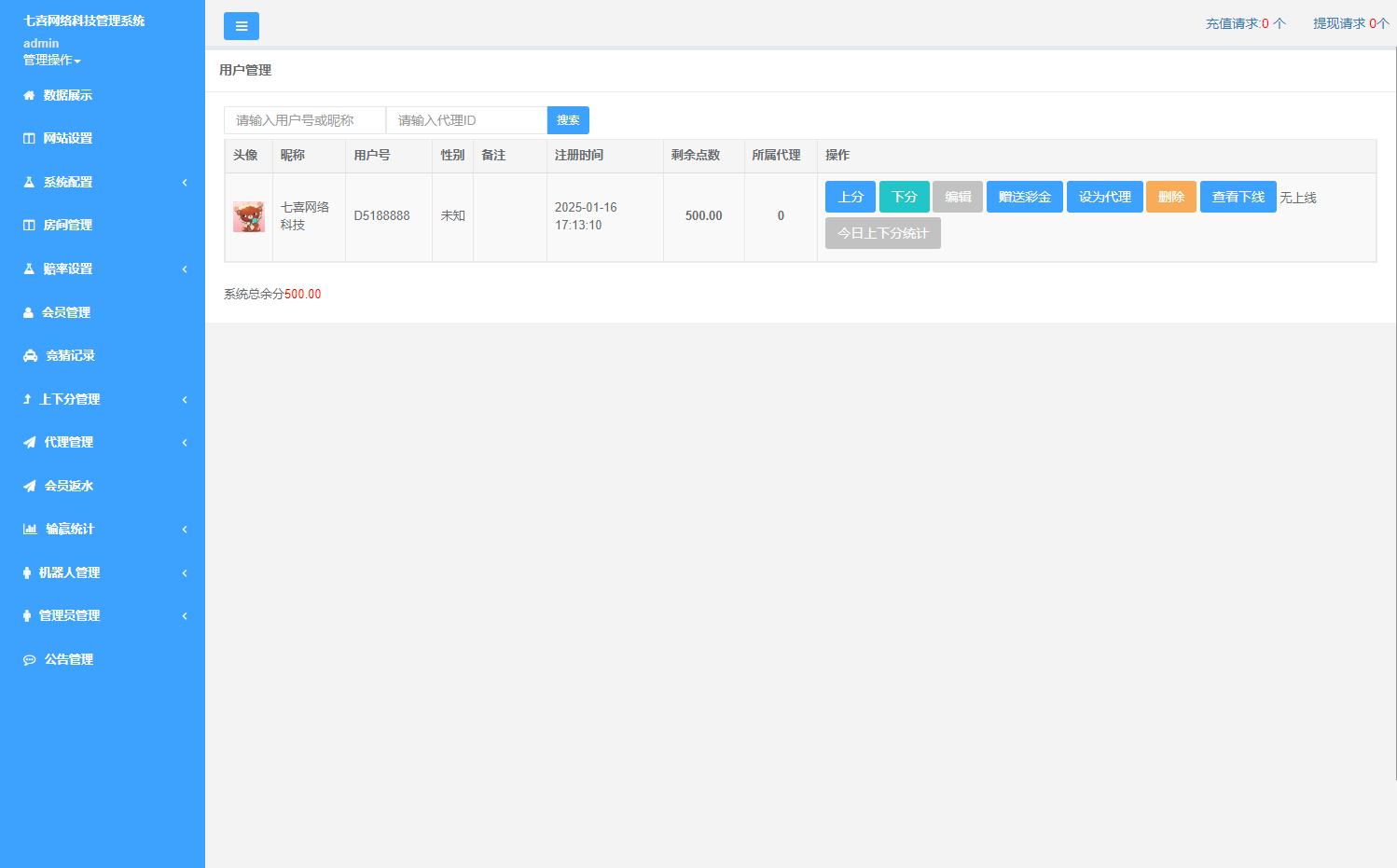1397x868 pixels.
Task: Expand the 赔率设置 submenu arrow
Action: pyautogui.click(x=185, y=269)
